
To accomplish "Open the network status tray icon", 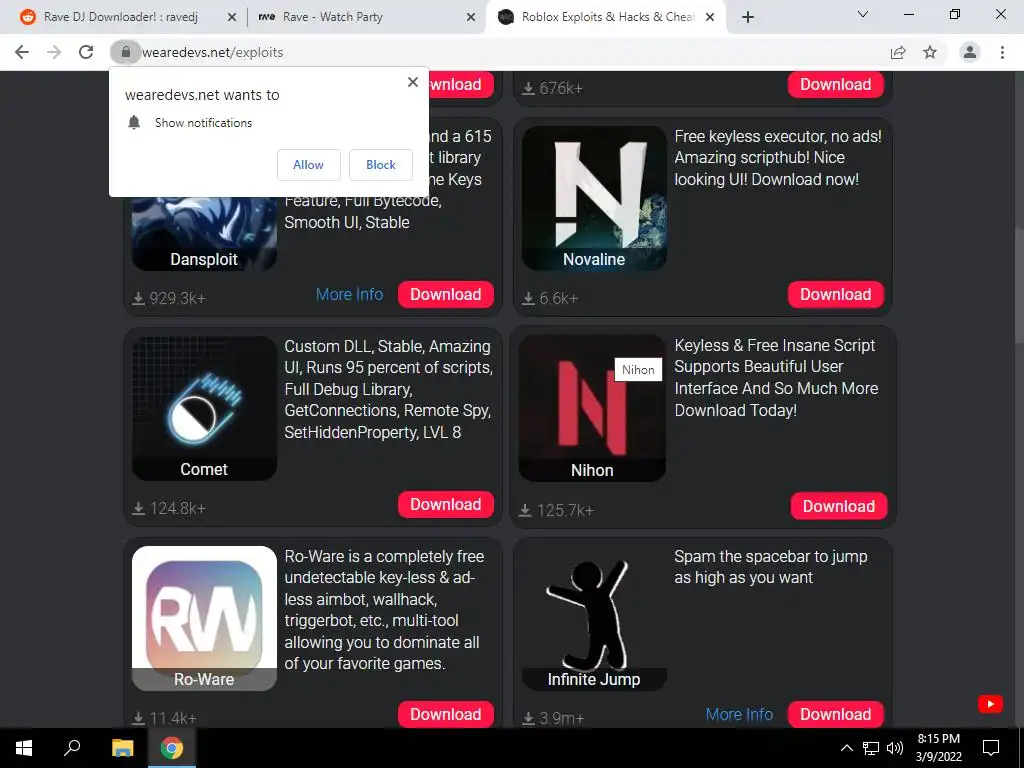I will 871,748.
